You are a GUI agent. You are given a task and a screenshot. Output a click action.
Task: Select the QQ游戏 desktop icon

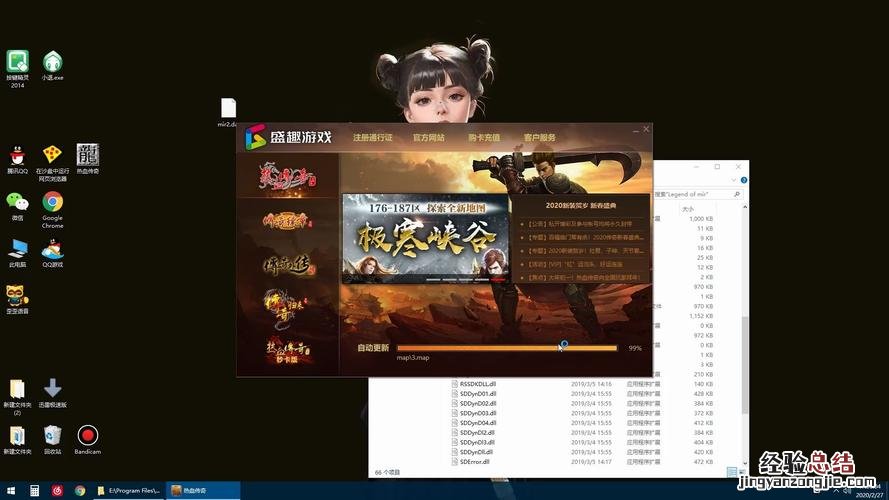coord(52,250)
